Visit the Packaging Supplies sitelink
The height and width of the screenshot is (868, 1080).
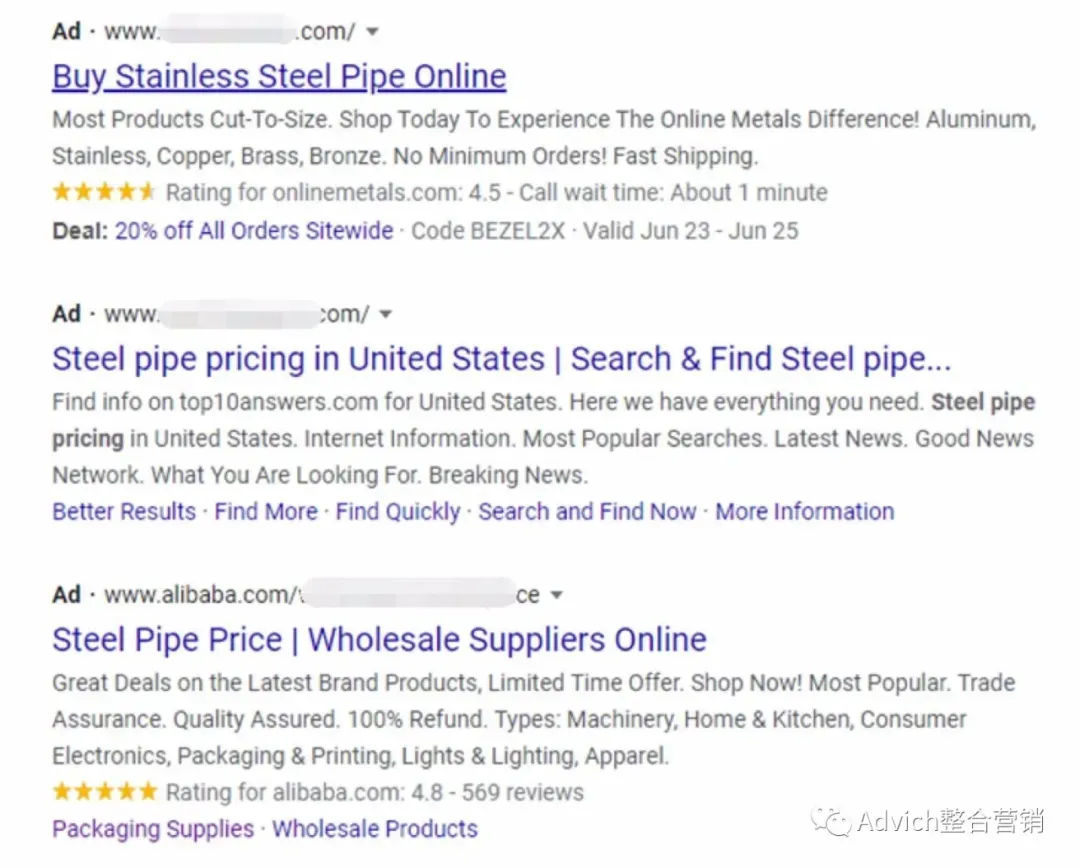pos(153,829)
